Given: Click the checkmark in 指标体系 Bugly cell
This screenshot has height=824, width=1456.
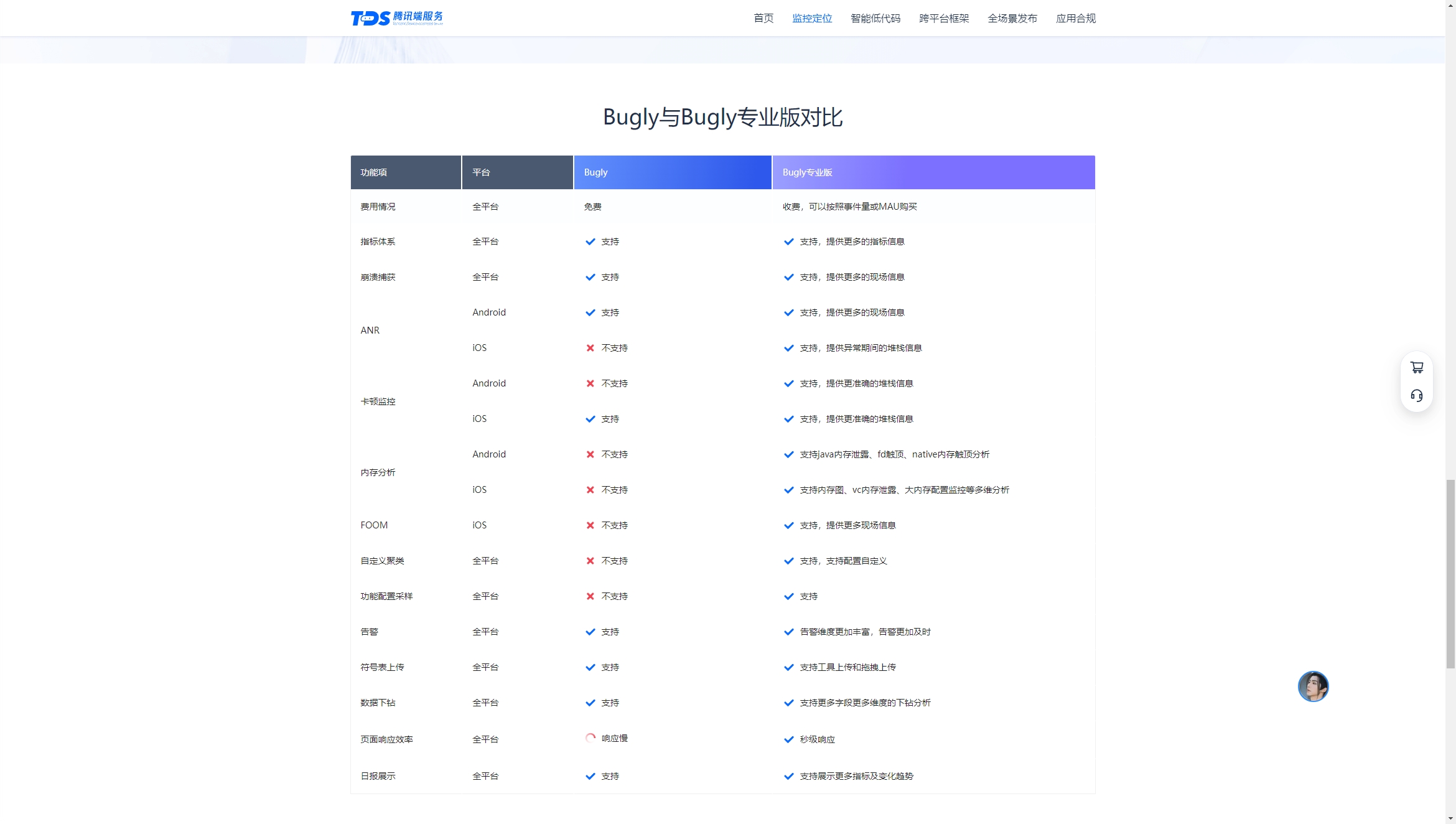Looking at the screenshot, I should (x=590, y=241).
